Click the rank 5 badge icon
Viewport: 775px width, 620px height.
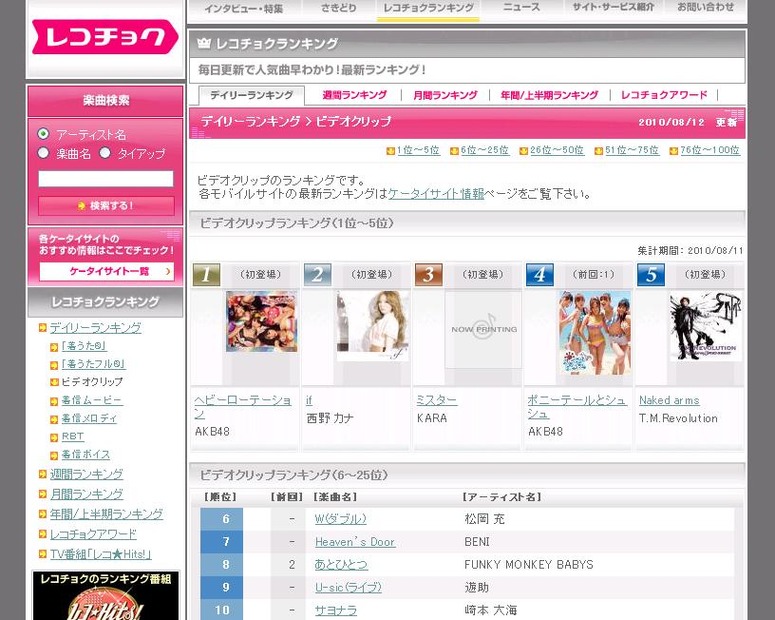(651, 274)
